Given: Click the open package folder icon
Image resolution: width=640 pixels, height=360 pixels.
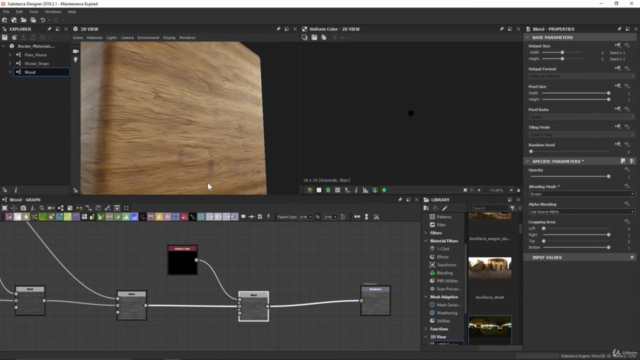Looking at the screenshot, I should coord(24,20).
